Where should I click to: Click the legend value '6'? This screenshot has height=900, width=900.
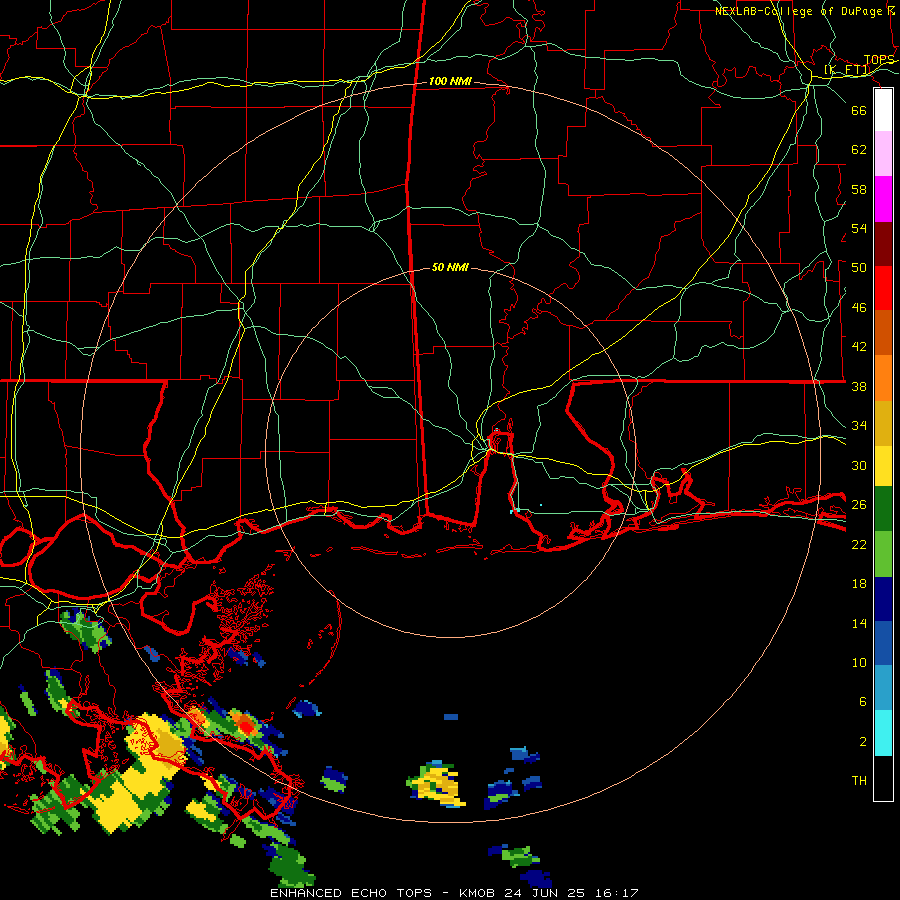[x=863, y=702]
